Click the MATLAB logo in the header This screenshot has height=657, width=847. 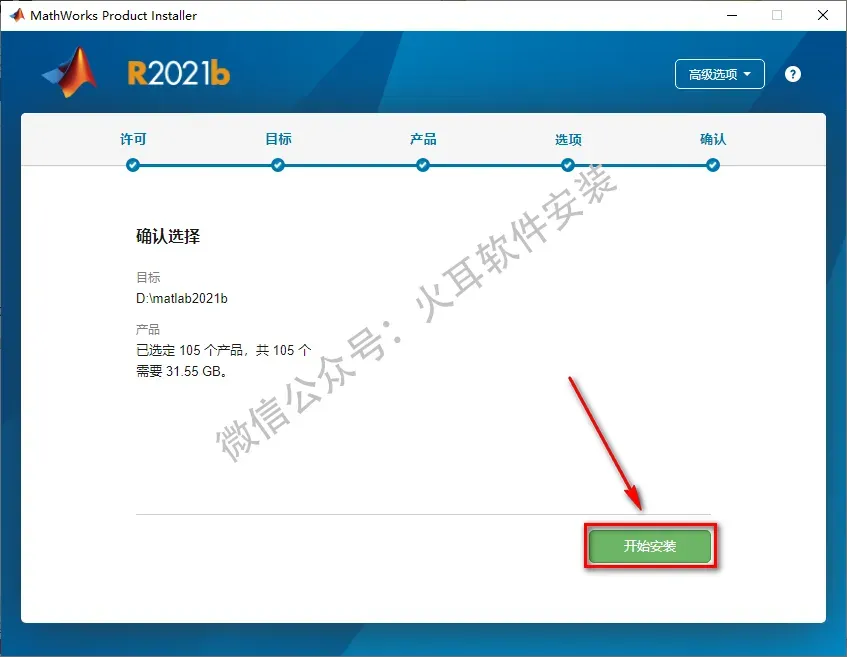[x=70, y=72]
